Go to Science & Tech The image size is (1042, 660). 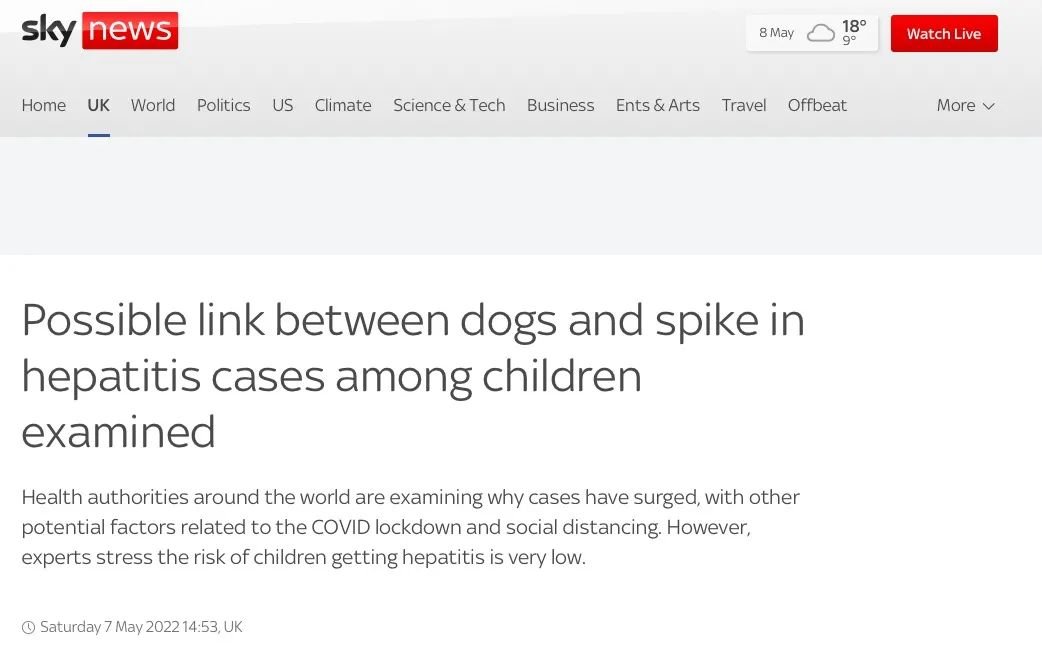449,105
